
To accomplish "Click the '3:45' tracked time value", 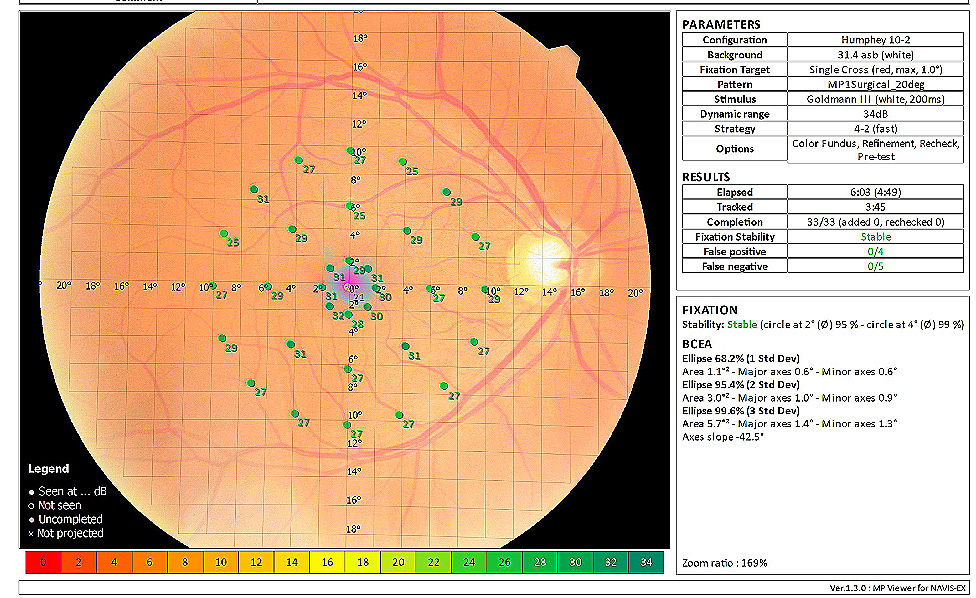I will [875, 207].
